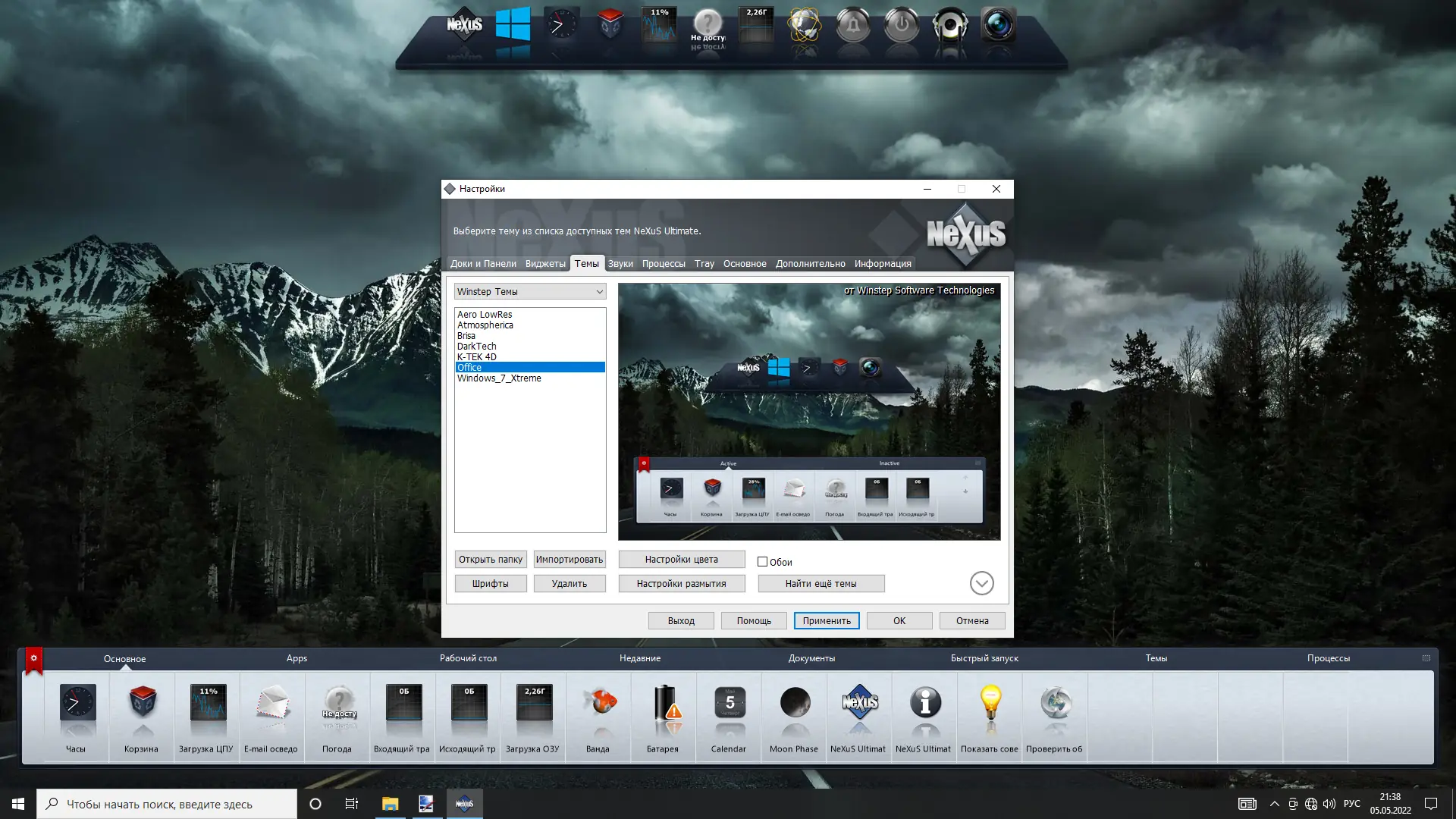This screenshot has width=1456, height=819.
Task: Select the DarkTech theme in list
Action: click(477, 347)
